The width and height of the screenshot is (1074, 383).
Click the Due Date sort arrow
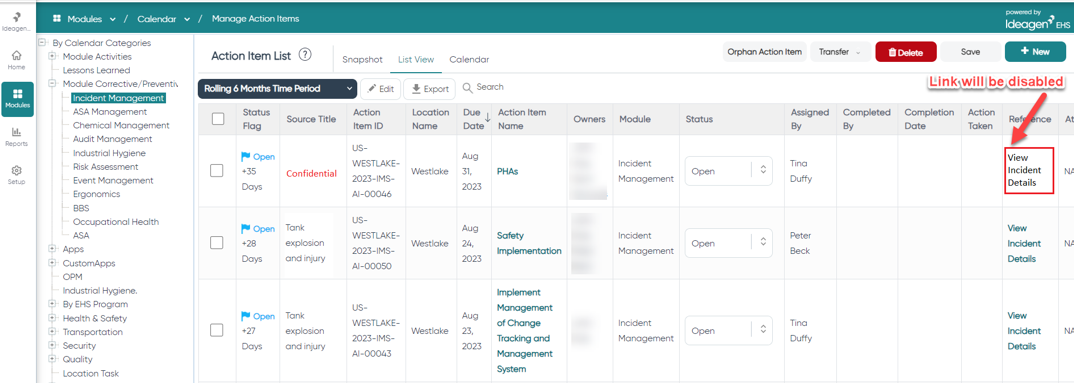tap(487, 118)
